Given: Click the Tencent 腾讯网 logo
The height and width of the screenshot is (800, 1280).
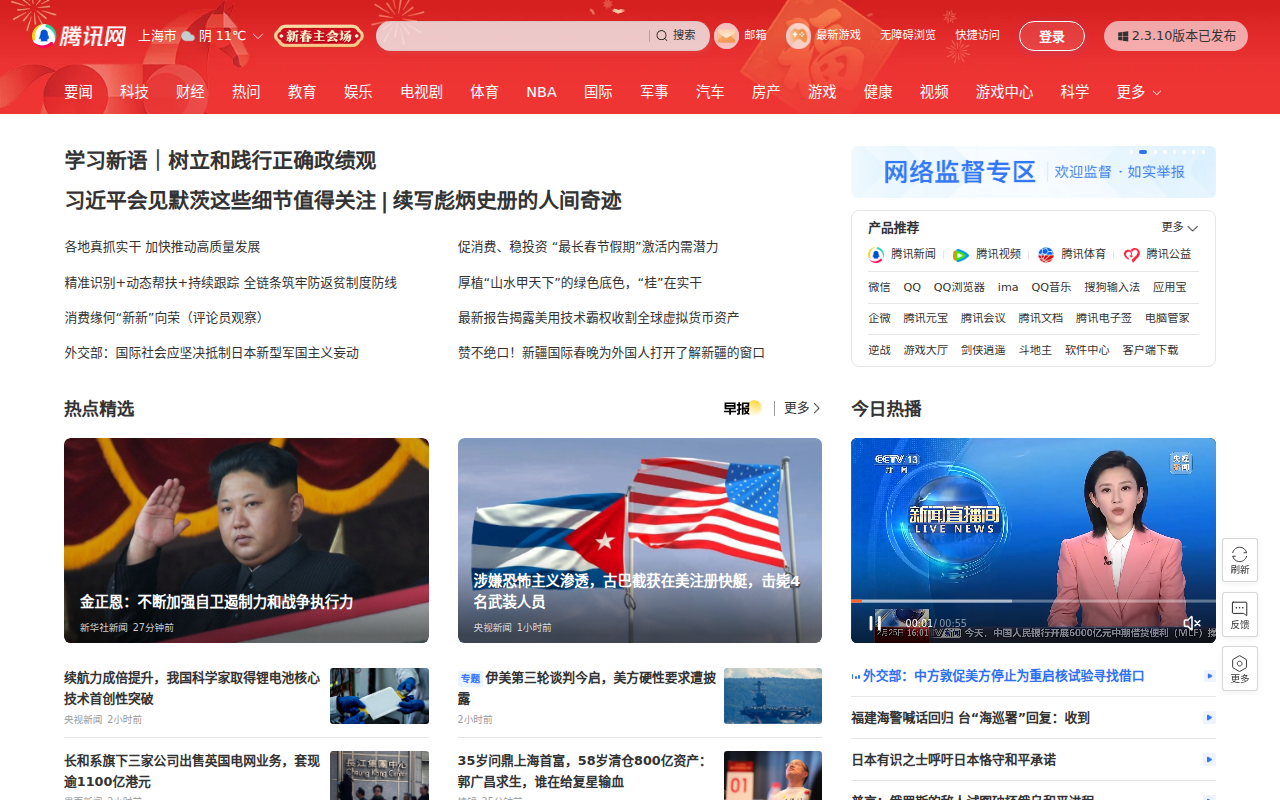Looking at the screenshot, I should [x=79, y=36].
